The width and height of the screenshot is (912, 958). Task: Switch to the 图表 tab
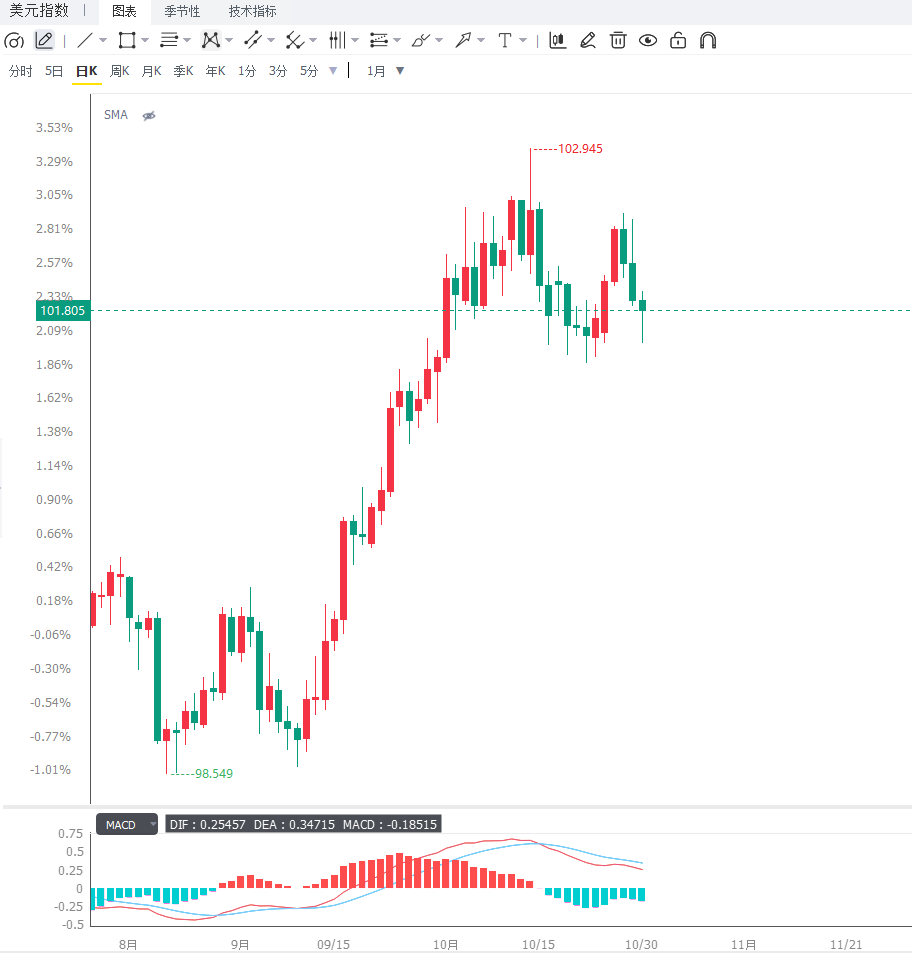(x=125, y=12)
